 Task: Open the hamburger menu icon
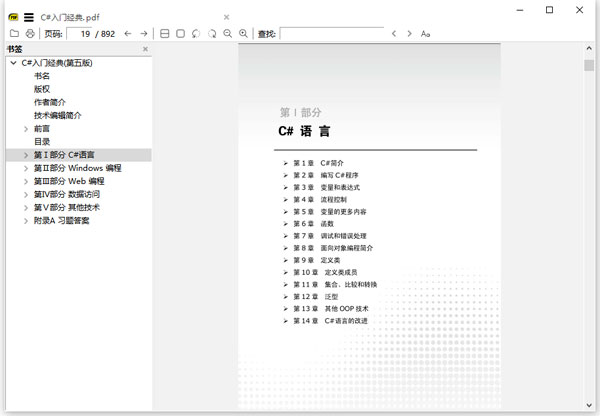click(x=29, y=17)
